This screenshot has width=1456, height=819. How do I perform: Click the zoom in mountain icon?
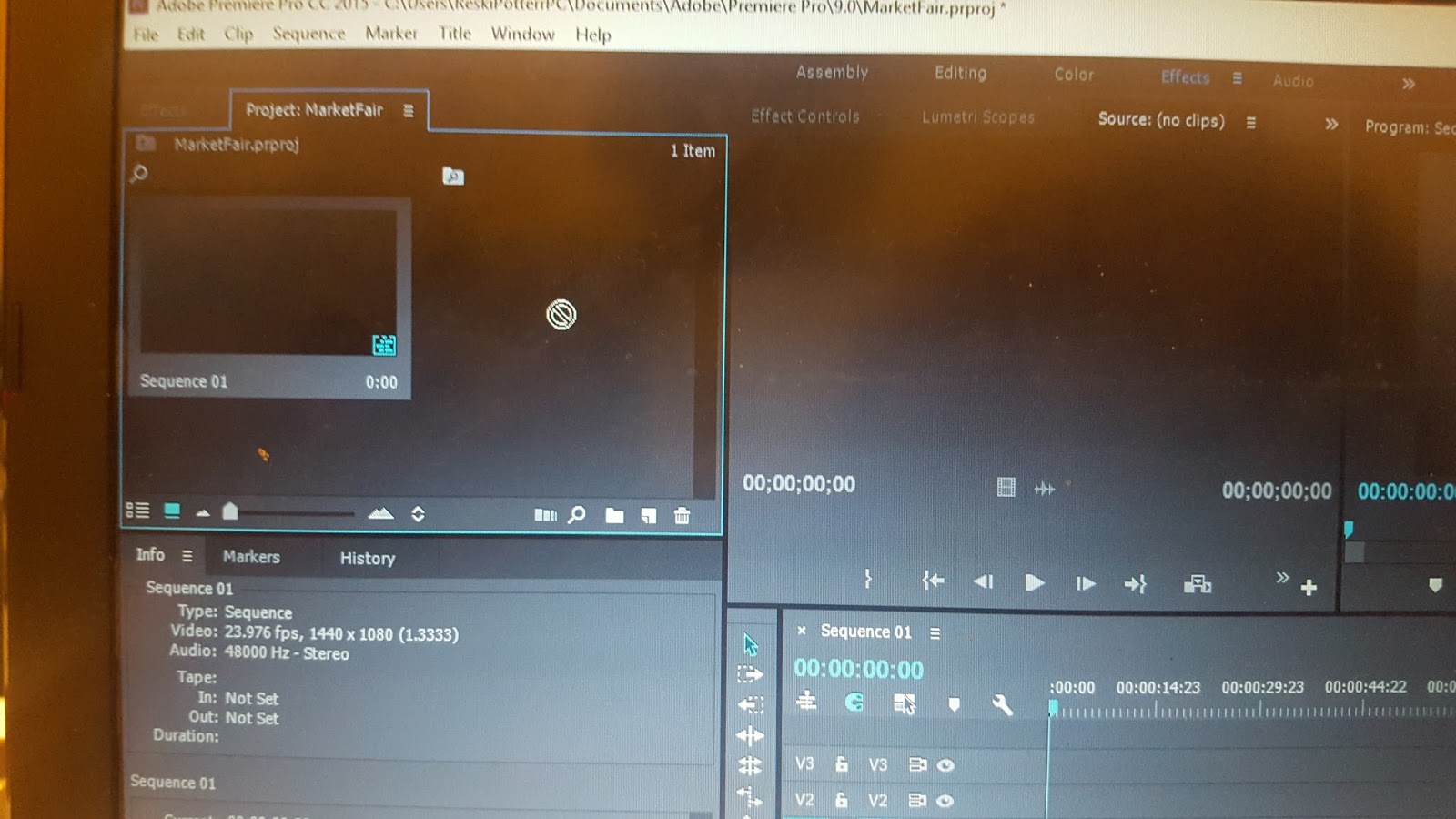[380, 513]
